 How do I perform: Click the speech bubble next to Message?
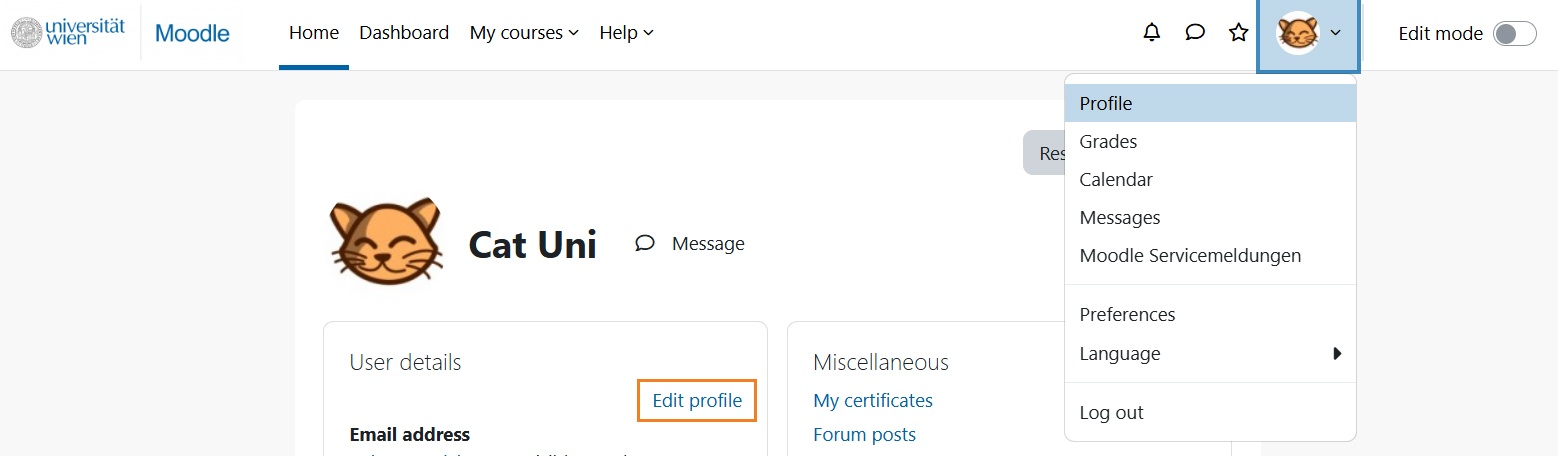pyautogui.click(x=645, y=243)
